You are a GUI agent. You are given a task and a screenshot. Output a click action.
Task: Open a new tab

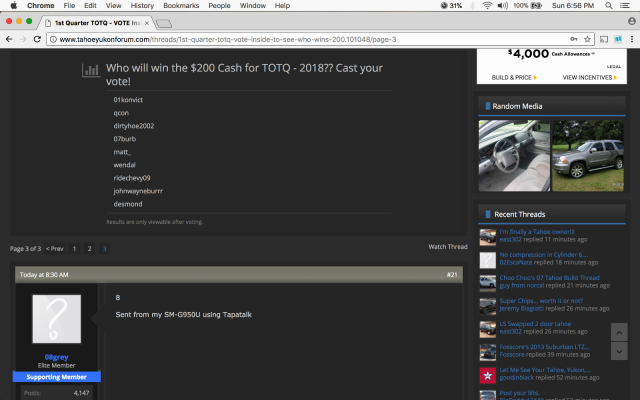coord(164,24)
